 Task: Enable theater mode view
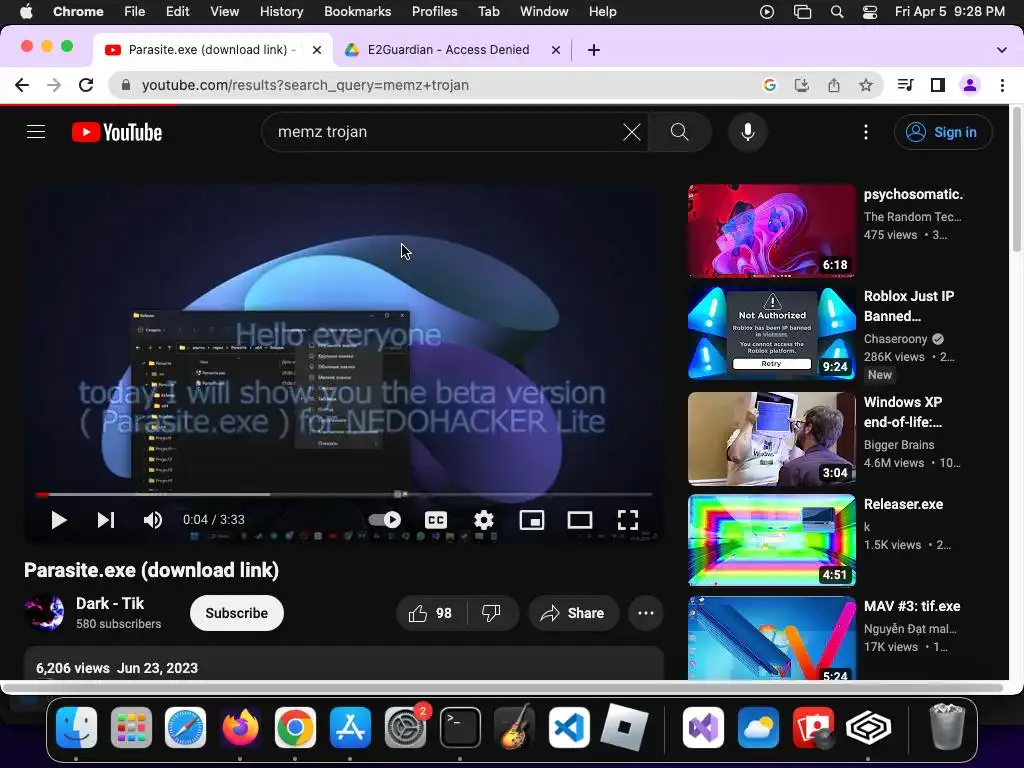coord(580,520)
